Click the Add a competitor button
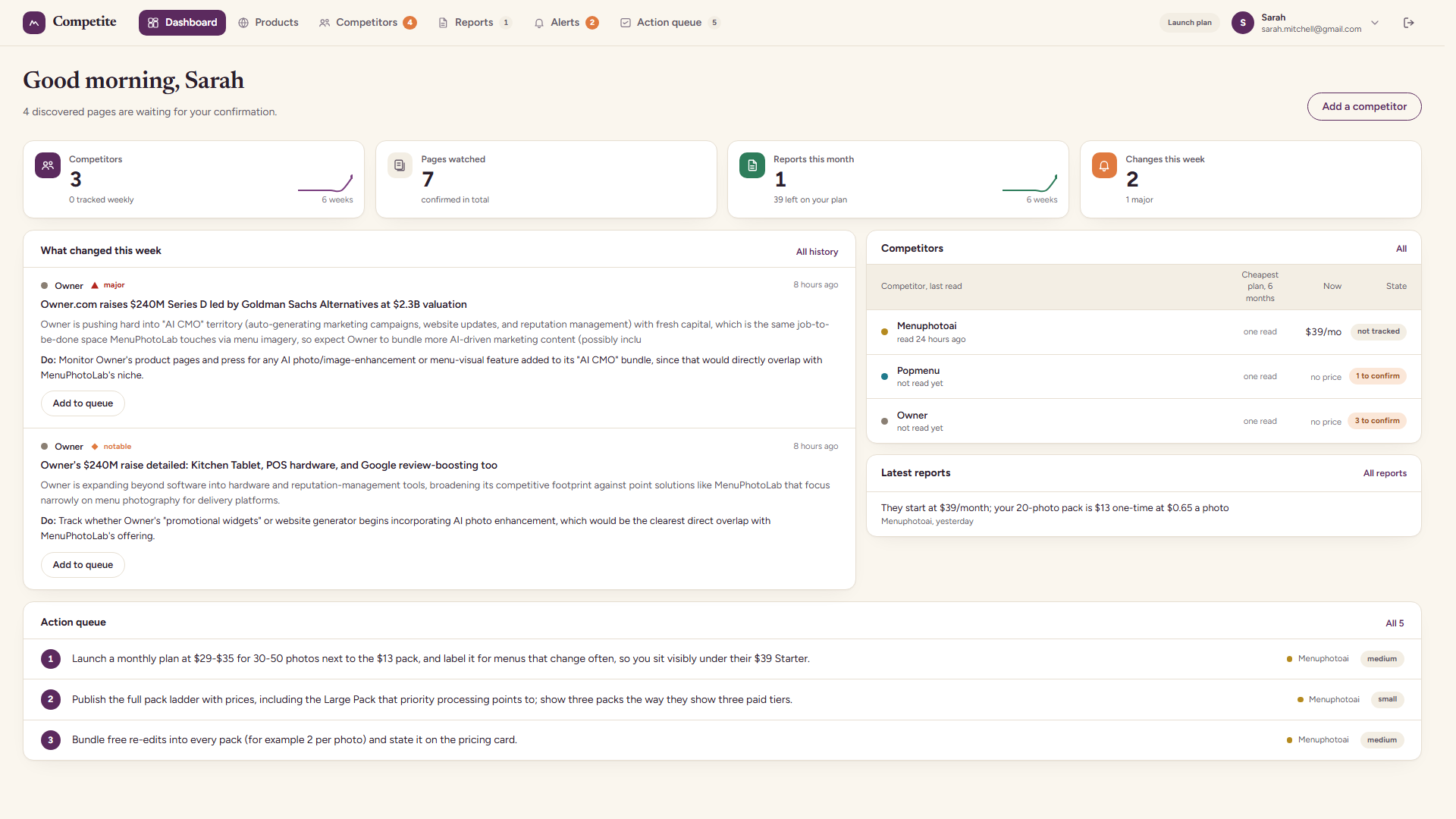Screen dimensions: 1456x819 tap(1364, 107)
